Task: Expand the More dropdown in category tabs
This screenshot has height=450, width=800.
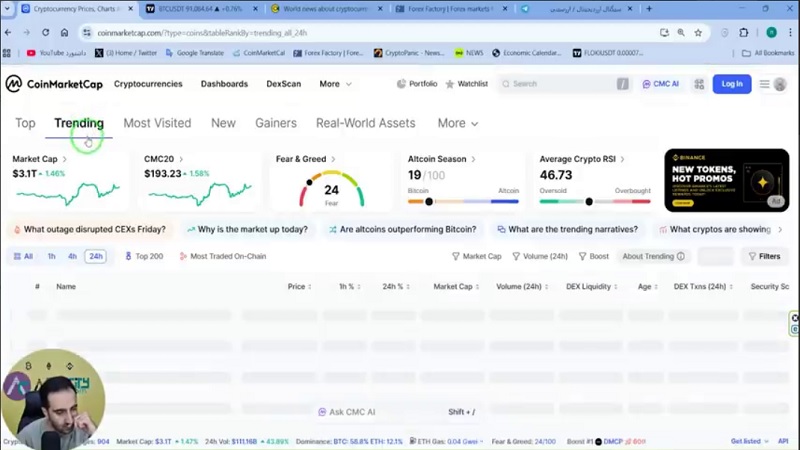Action: pyautogui.click(x=457, y=123)
